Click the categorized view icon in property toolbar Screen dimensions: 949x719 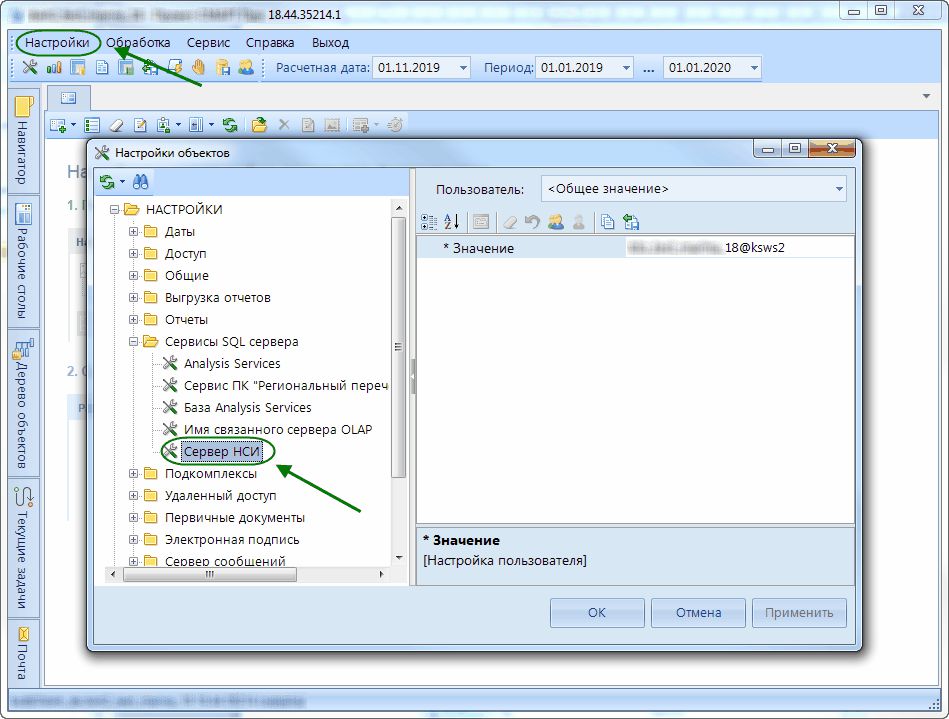[429, 222]
